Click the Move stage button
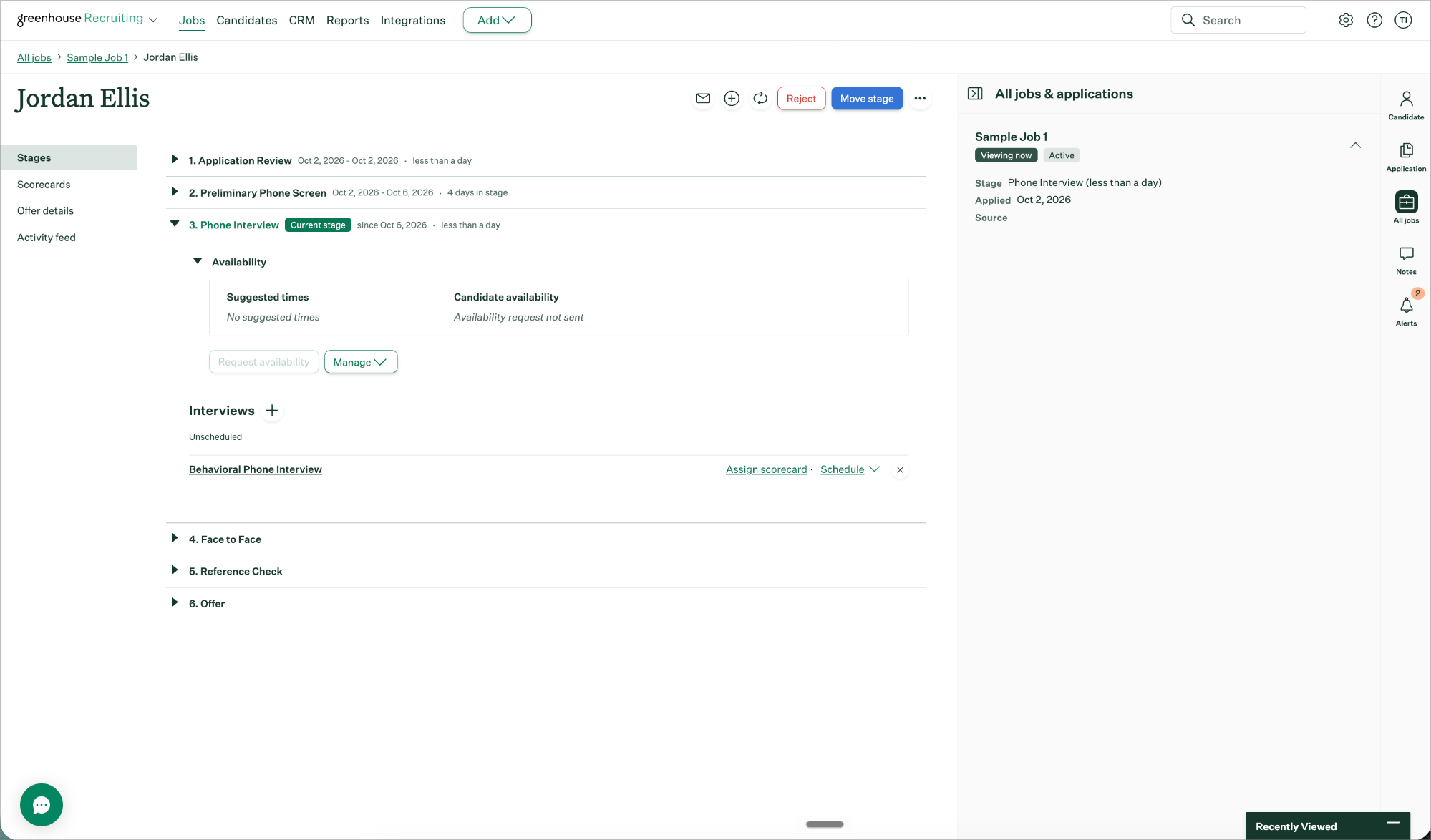Viewport: 1431px width, 840px height. pos(867,99)
